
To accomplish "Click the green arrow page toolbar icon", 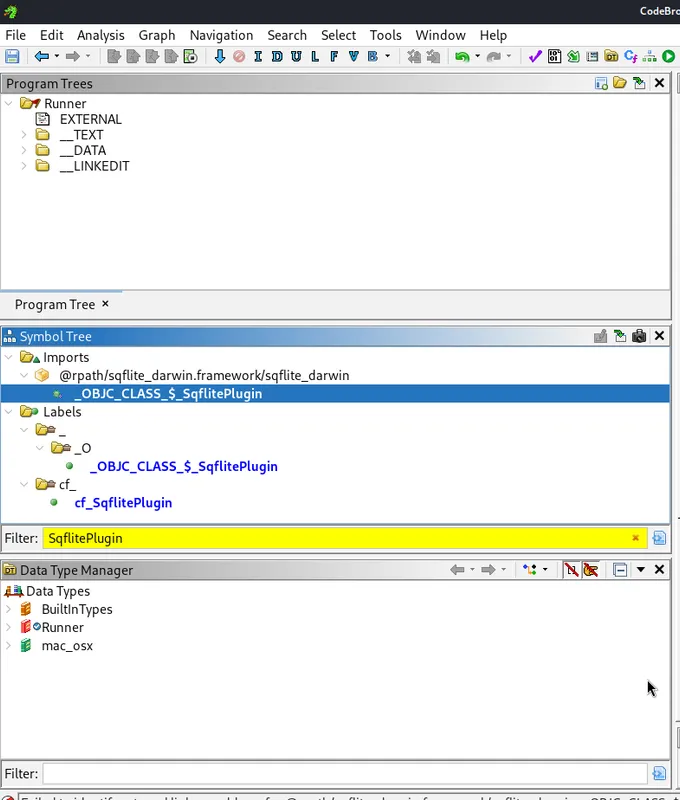I will (x=573, y=56).
